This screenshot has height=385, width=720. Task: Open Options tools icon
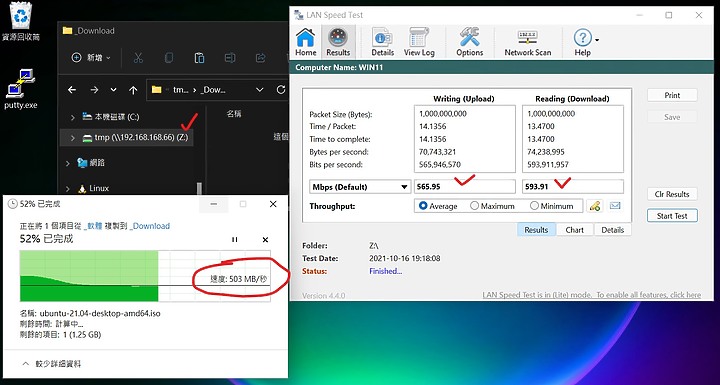(x=469, y=41)
